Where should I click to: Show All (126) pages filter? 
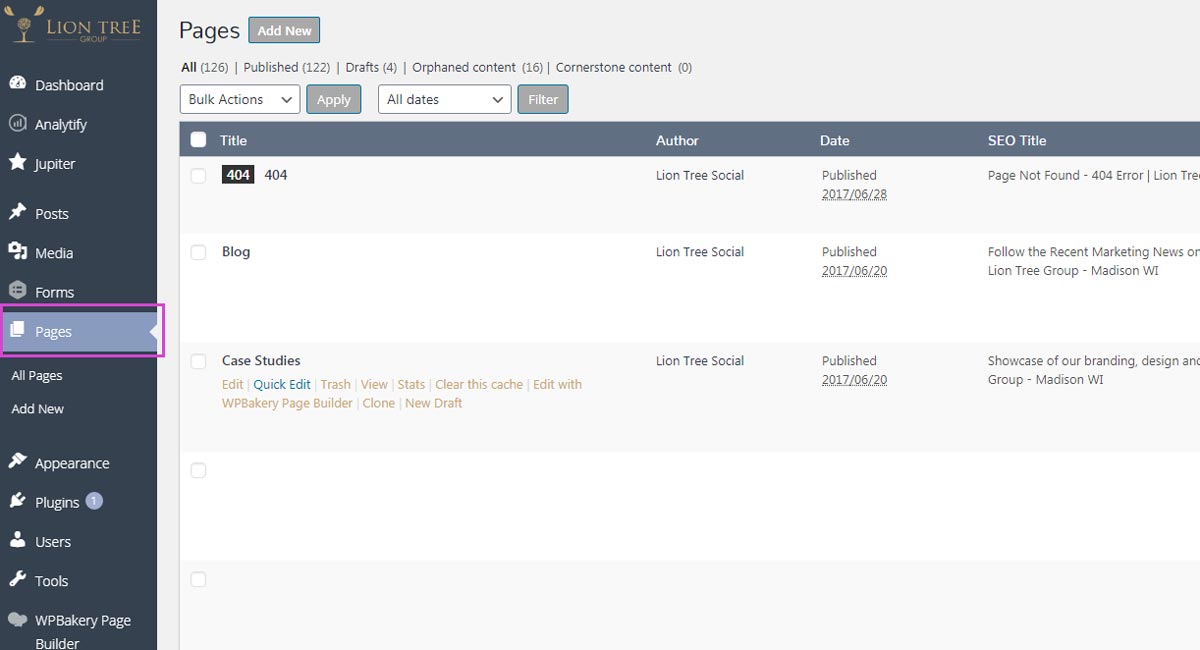coord(205,67)
